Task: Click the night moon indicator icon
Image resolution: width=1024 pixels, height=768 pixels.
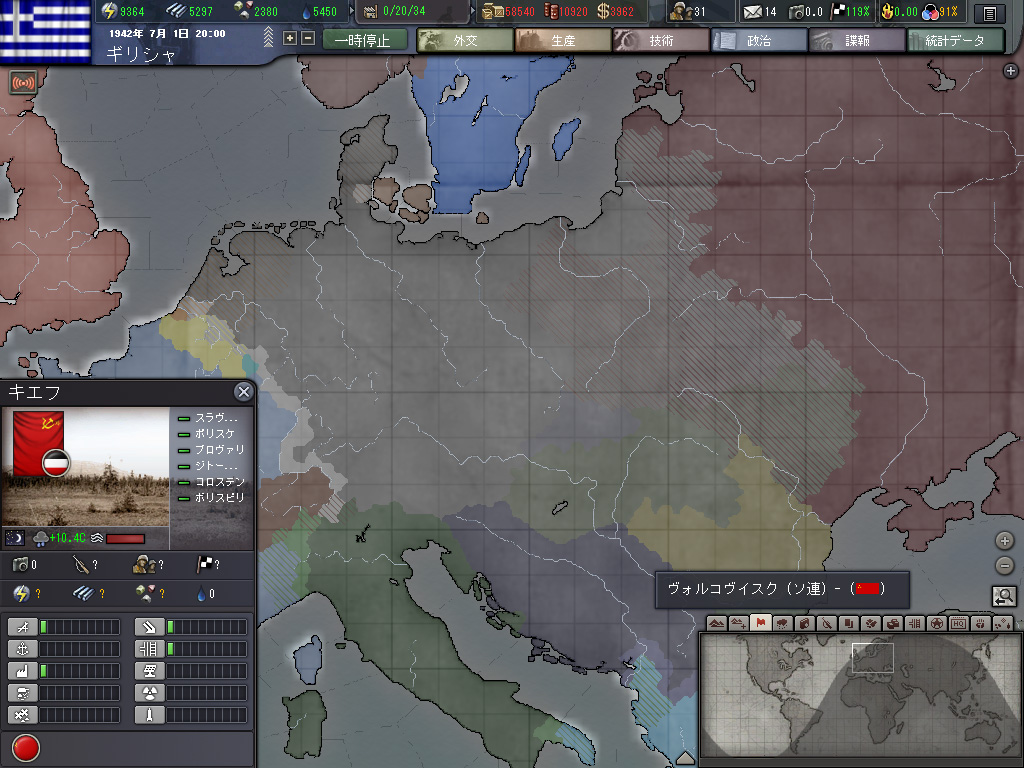Action: (x=15, y=538)
